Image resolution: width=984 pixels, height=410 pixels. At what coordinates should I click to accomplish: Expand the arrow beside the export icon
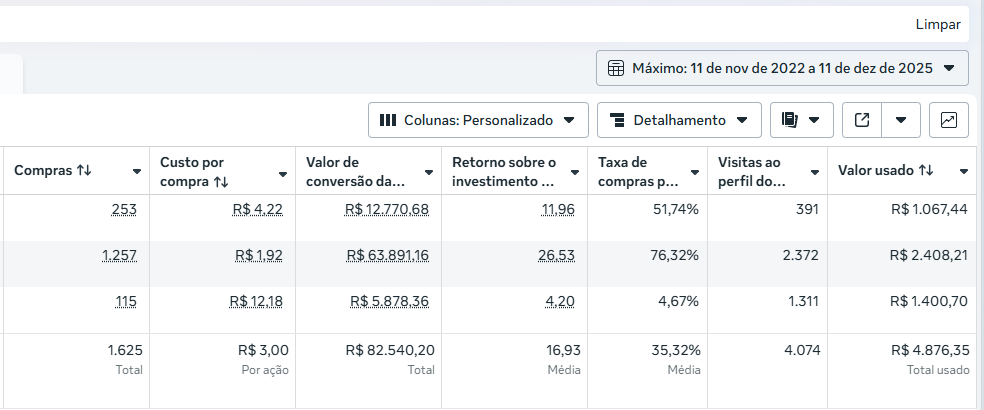point(901,120)
